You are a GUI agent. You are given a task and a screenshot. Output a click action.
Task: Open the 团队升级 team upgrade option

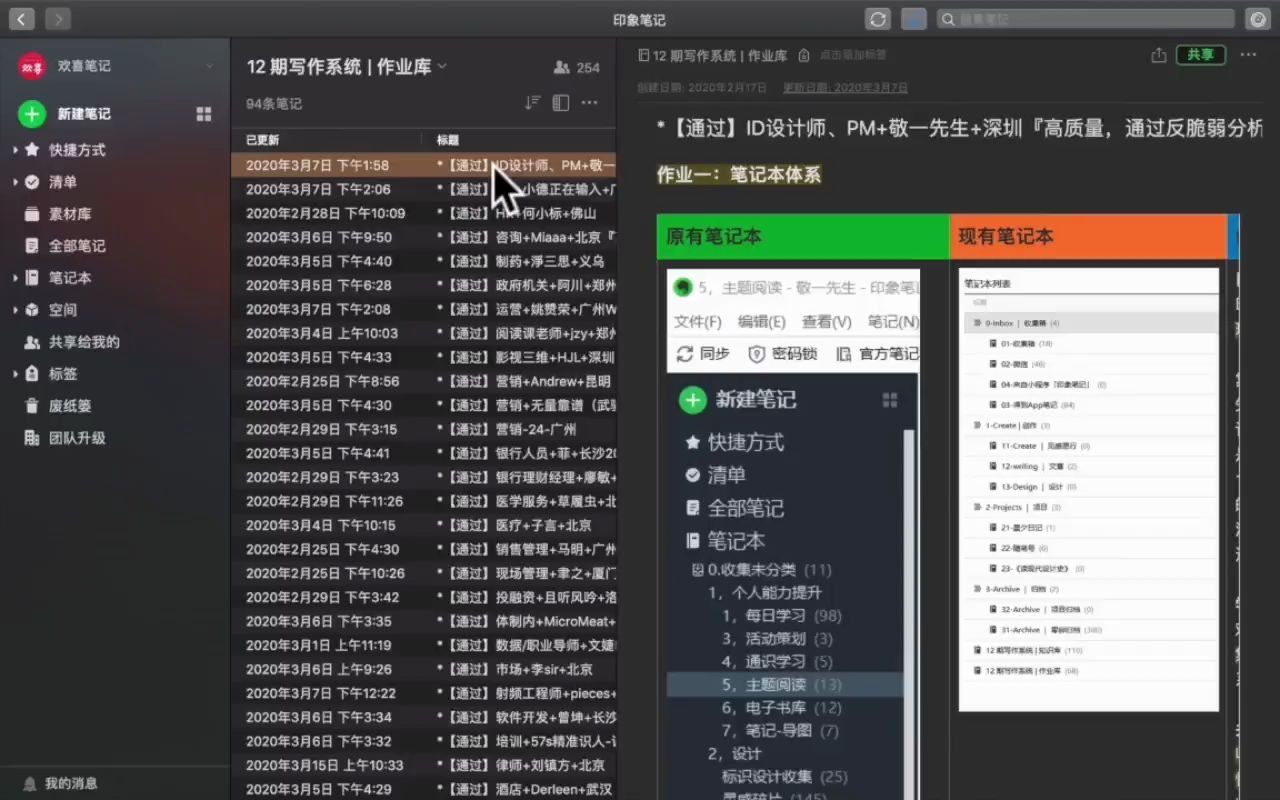[x=69, y=437]
